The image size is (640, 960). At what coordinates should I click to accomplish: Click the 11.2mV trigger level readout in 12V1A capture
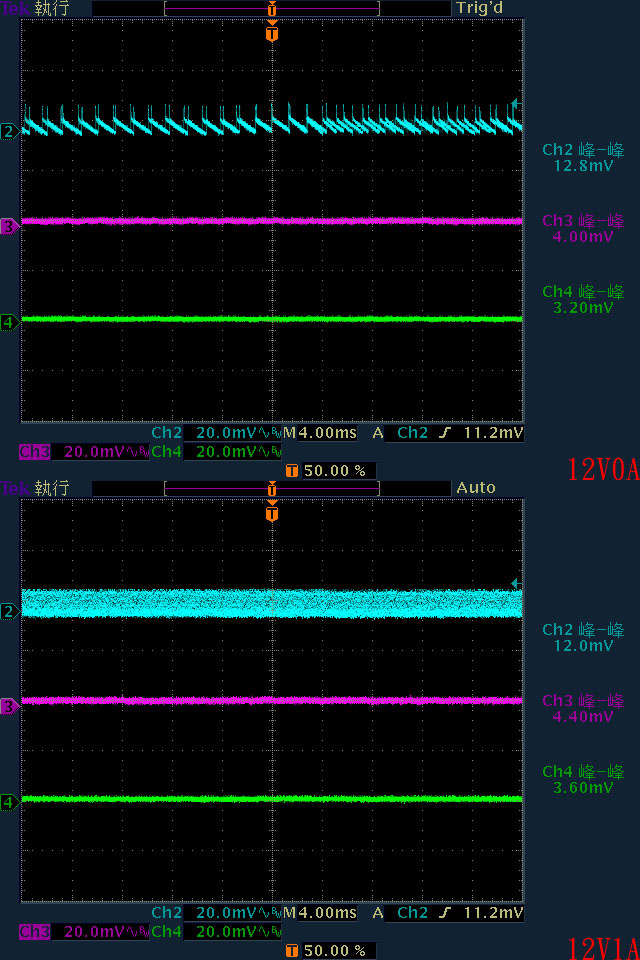[494, 913]
